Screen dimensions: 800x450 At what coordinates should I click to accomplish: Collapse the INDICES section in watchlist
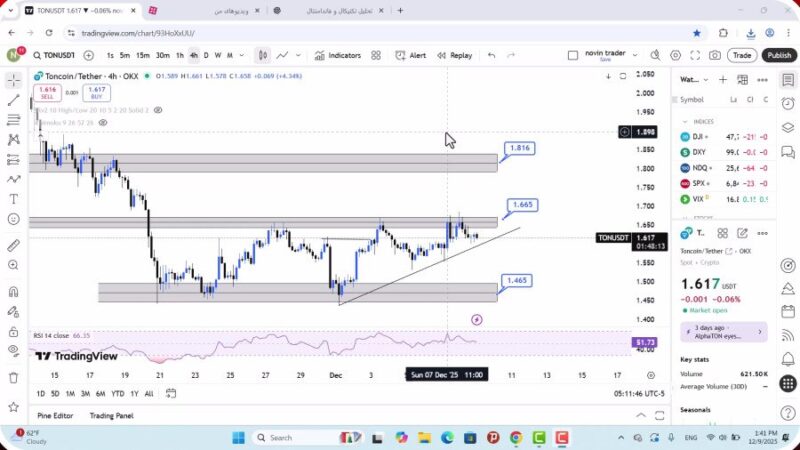[686, 121]
